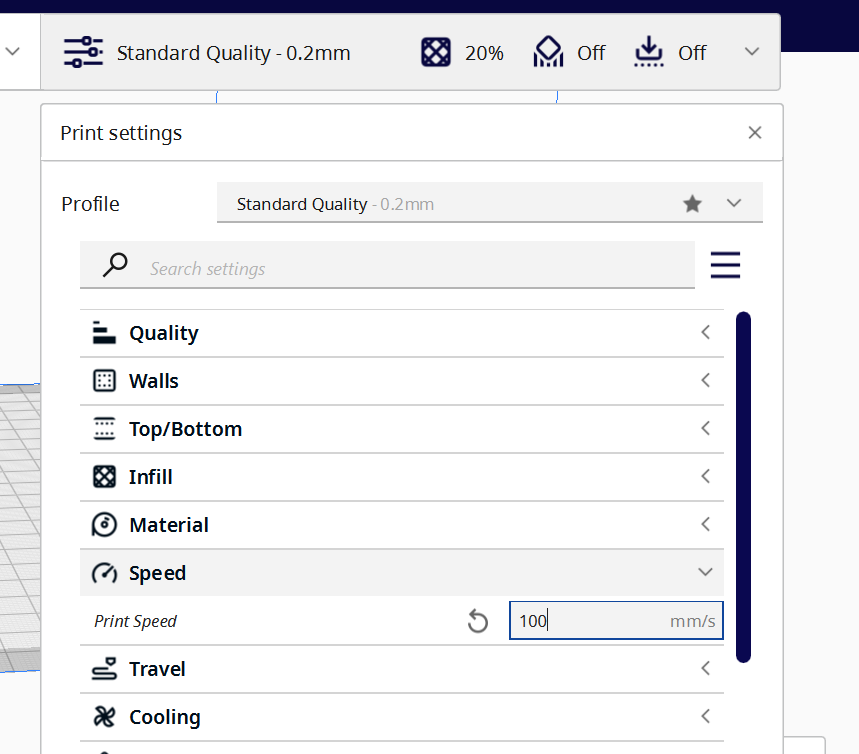Click the Search settings field
This screenshot has width=859, height=754.
tap(387, 265)
